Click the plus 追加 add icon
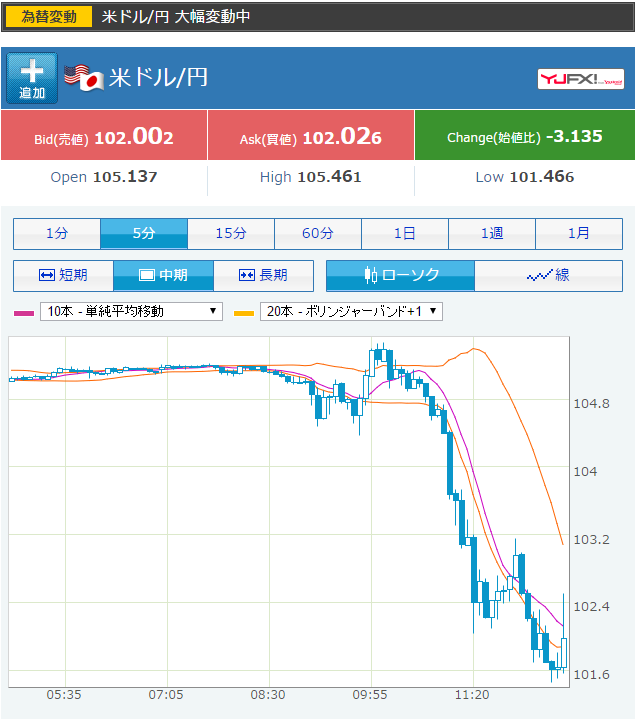 pyautogui.click(x=32, y=78)
